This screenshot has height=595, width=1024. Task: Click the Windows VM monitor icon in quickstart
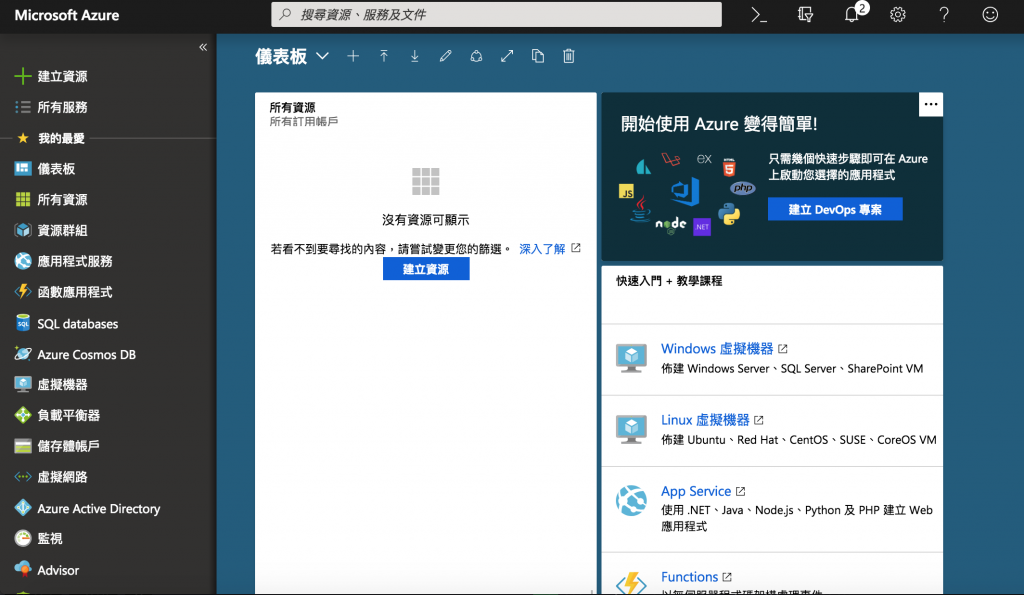click(x=632, y=358)
